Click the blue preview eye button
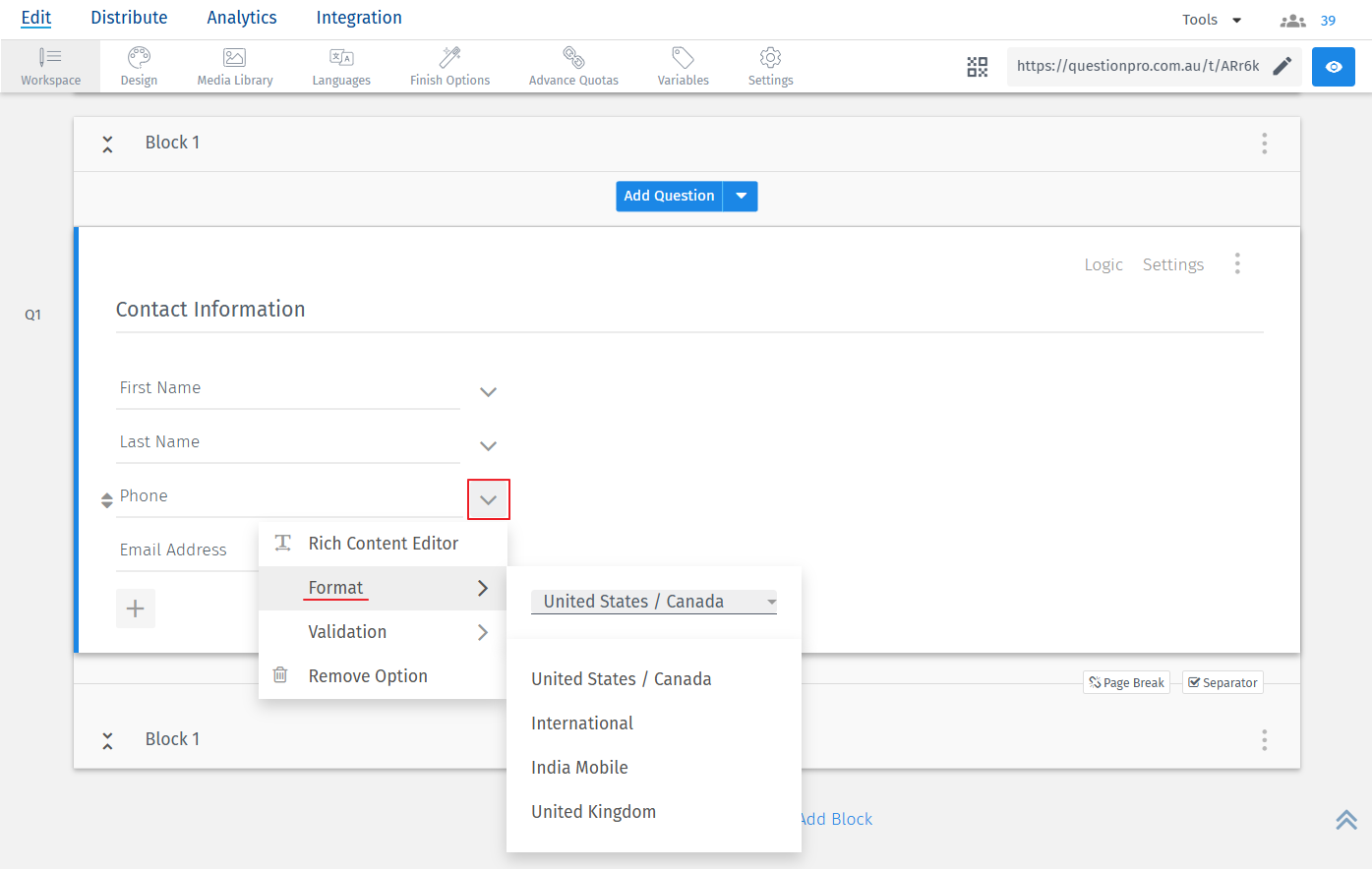Screen dimensions: 1372x869 [1334, 67]
